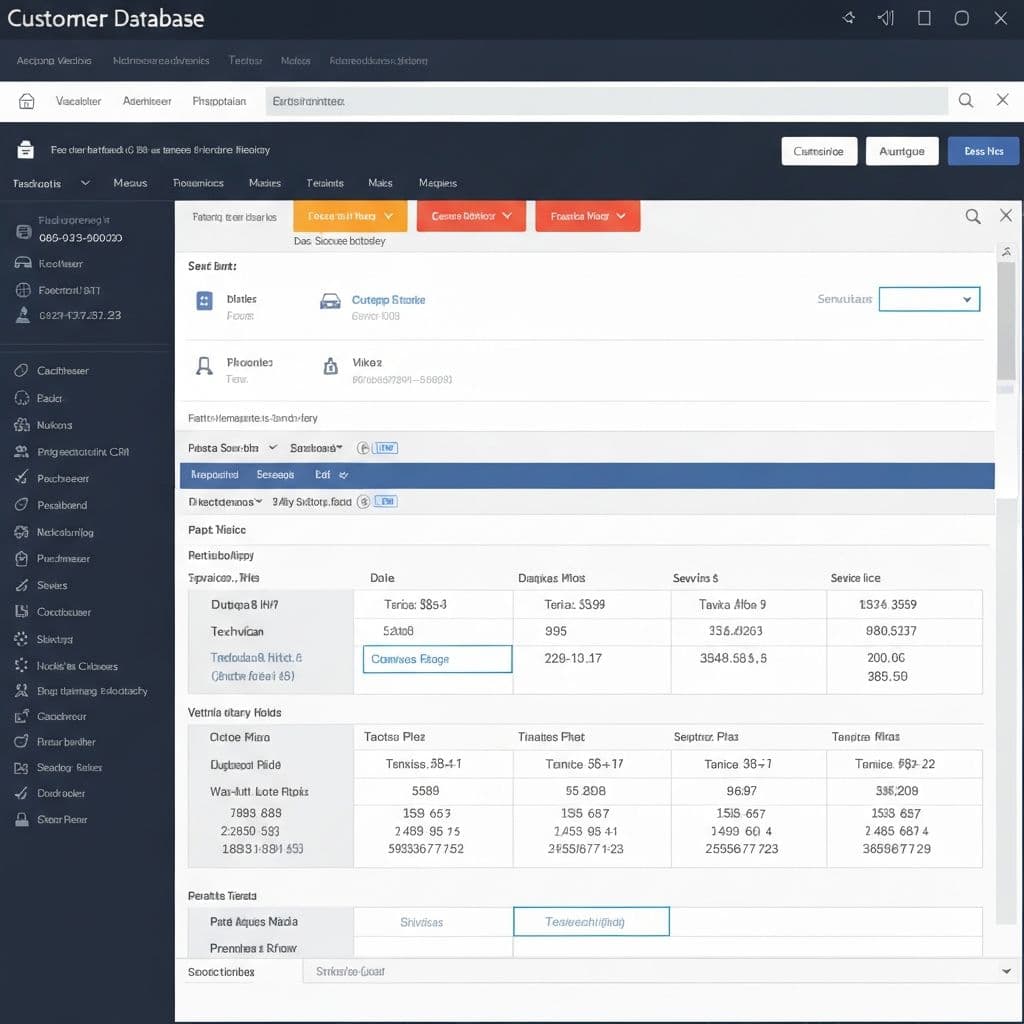Click the Comnres Rtage input field
1024x1024 pixels.
pyautogui.click(x=437, y=659)
